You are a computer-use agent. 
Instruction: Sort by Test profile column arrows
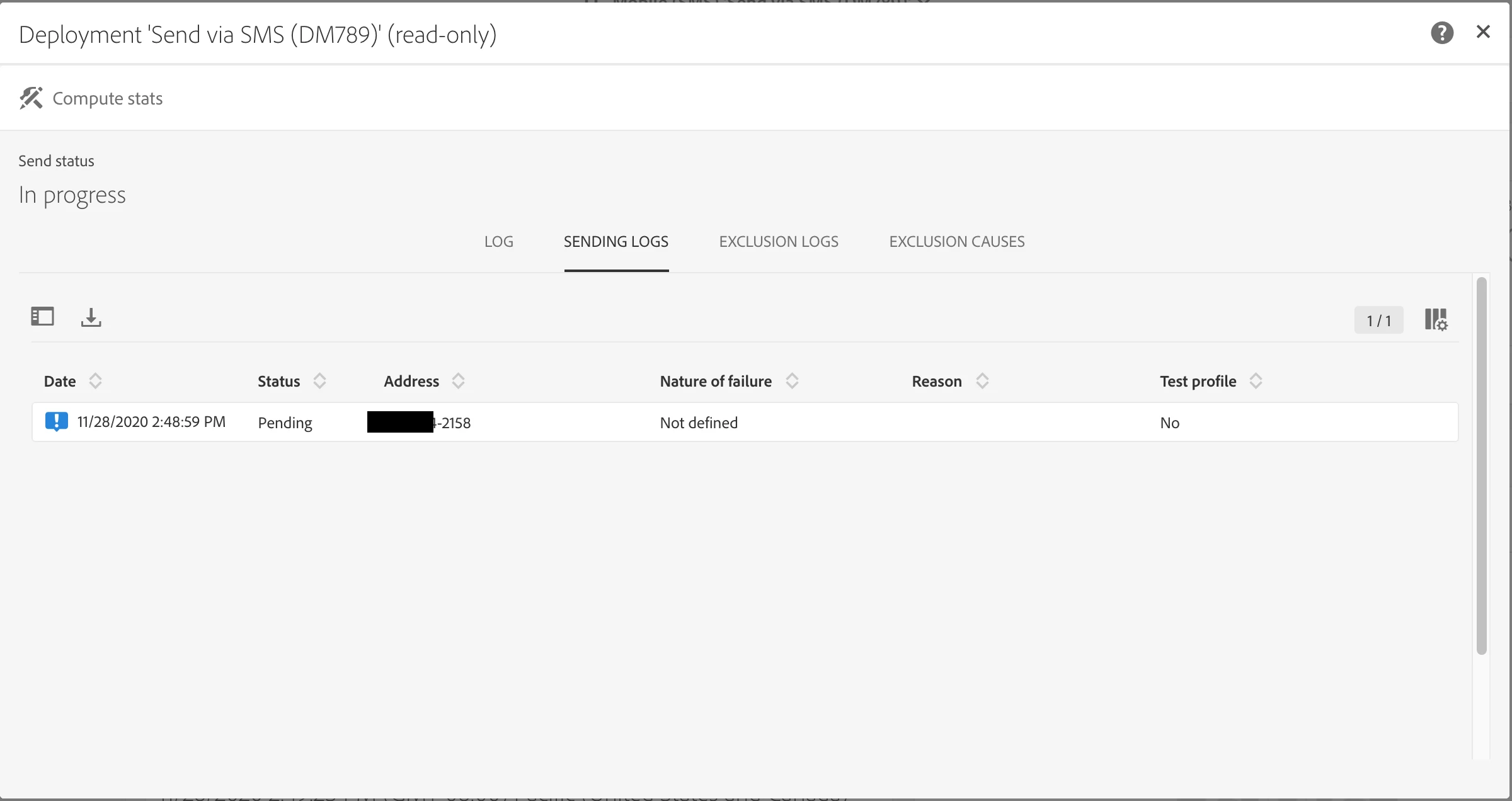coord(1256,381)
